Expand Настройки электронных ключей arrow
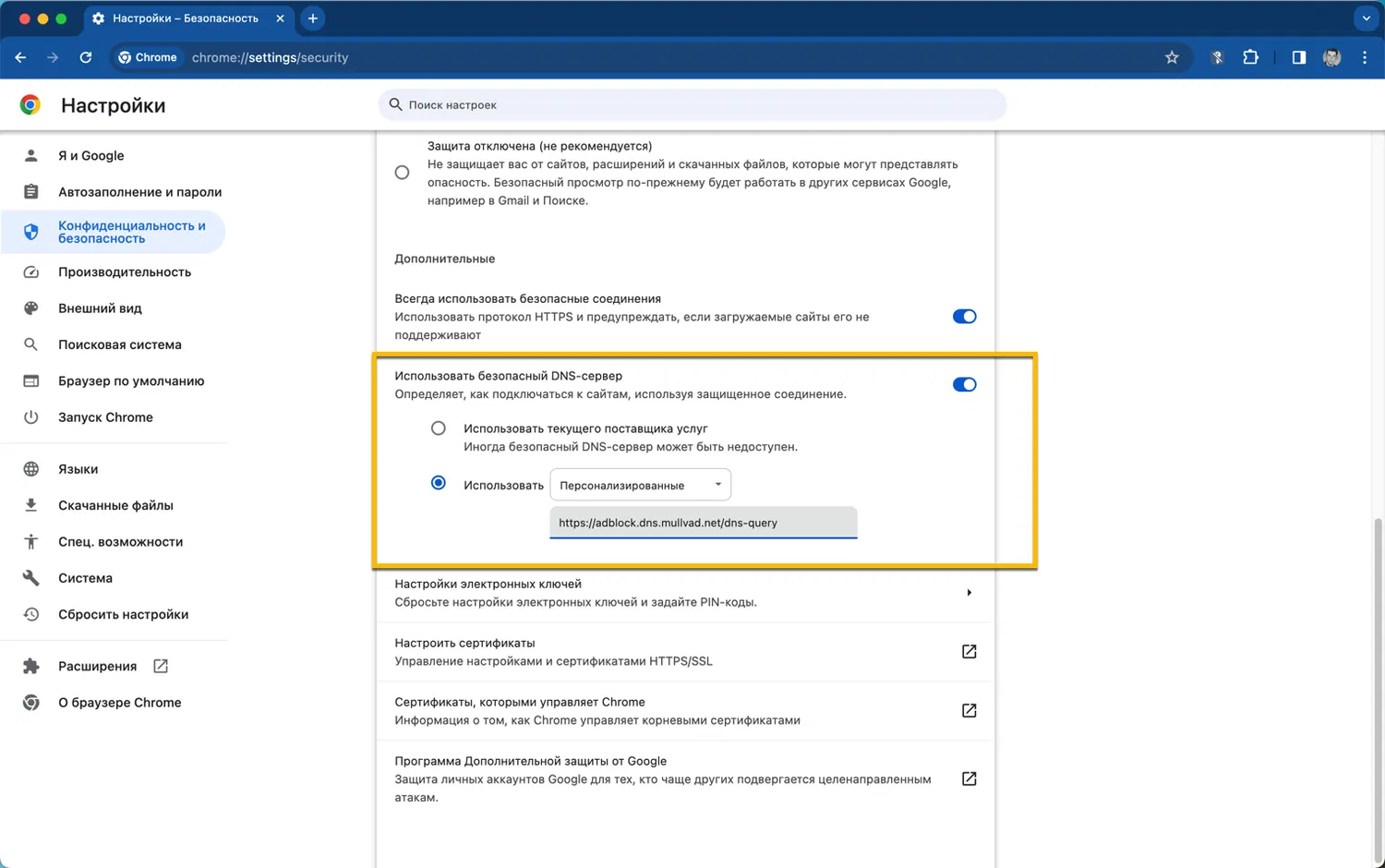The height and width of the screenshot is (868, 1385). tap(969, 593)
